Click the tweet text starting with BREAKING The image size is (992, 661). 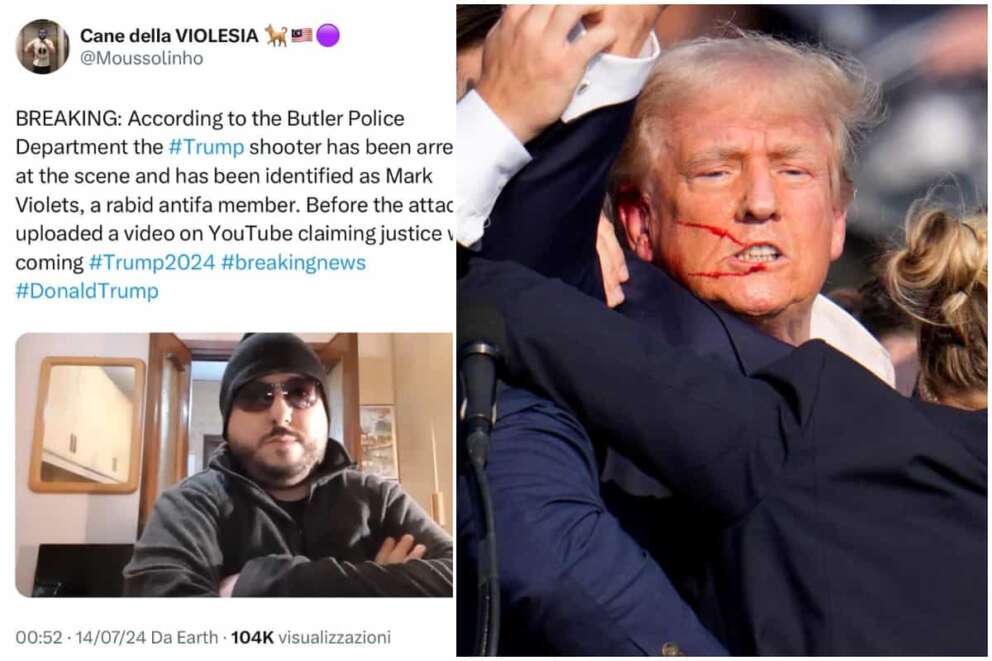click(234, 204)
